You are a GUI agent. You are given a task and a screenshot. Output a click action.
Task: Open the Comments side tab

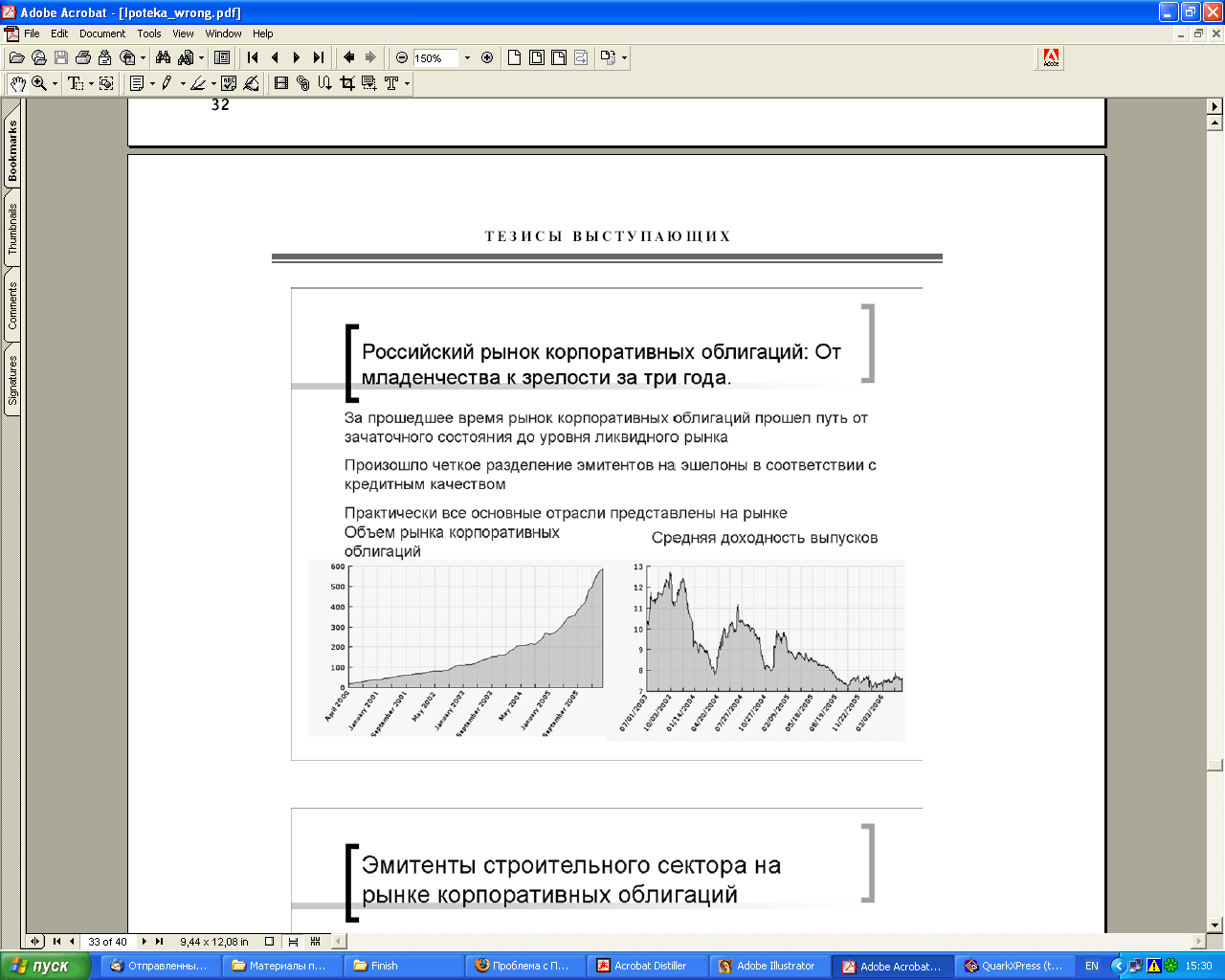click(x=12, y=305)
